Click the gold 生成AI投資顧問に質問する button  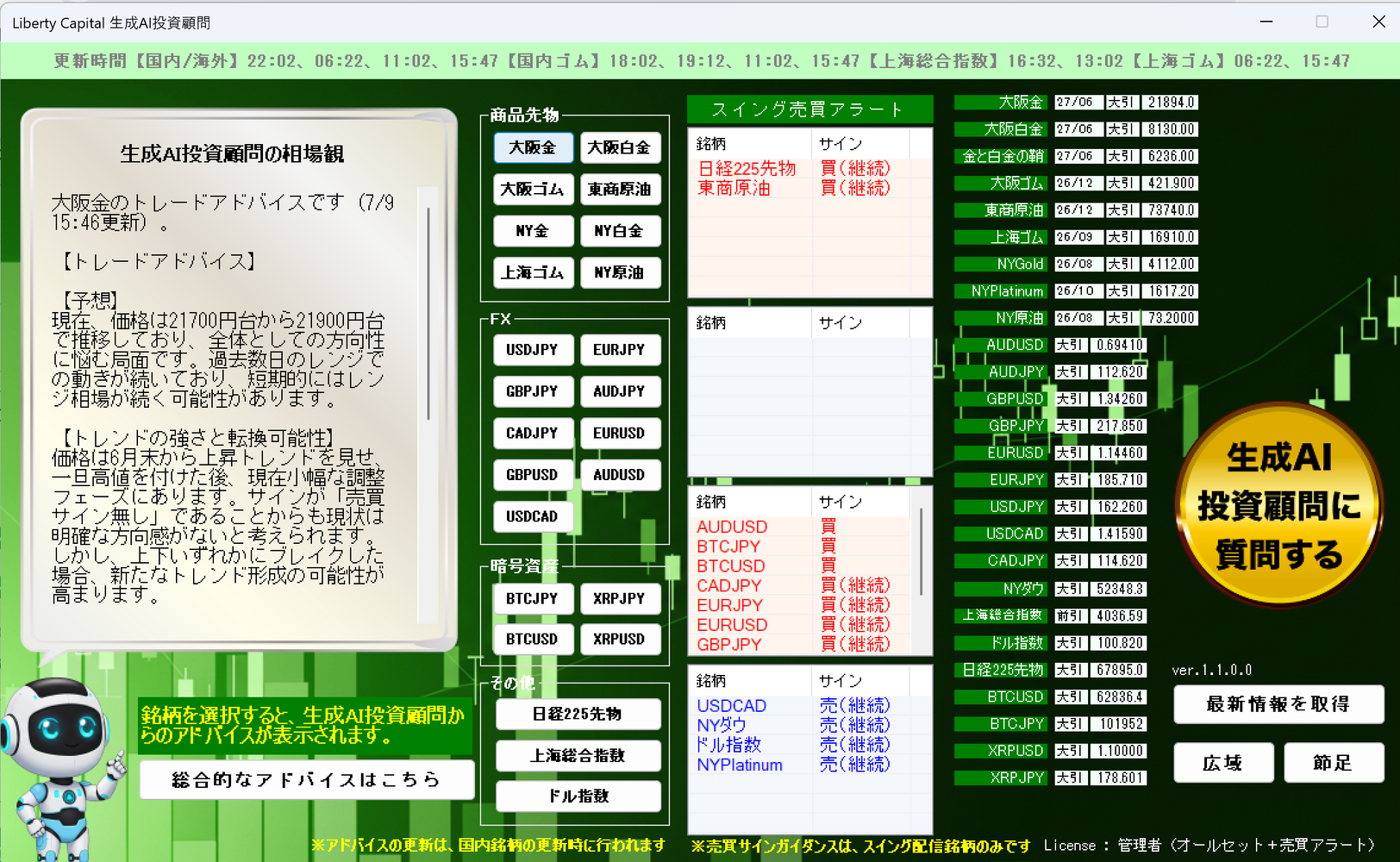click(1279, 506)
